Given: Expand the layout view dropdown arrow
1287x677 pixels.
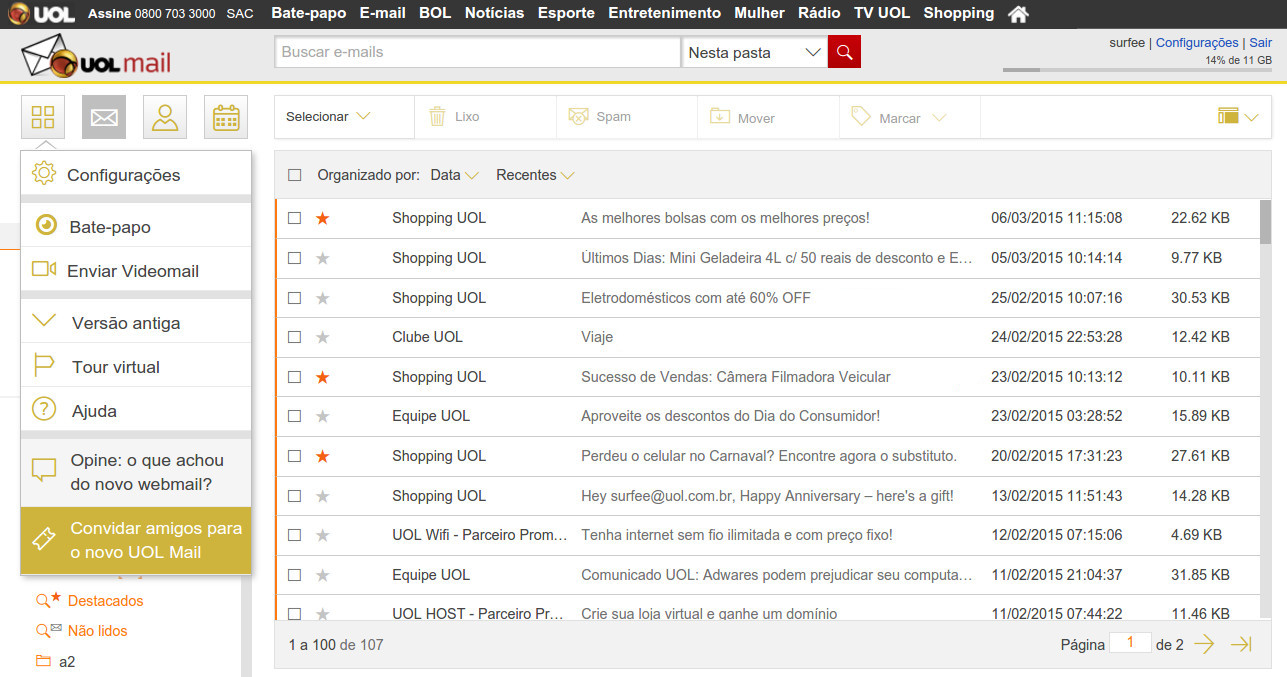Looking at the screenshot, I should tap(1252, 118).
